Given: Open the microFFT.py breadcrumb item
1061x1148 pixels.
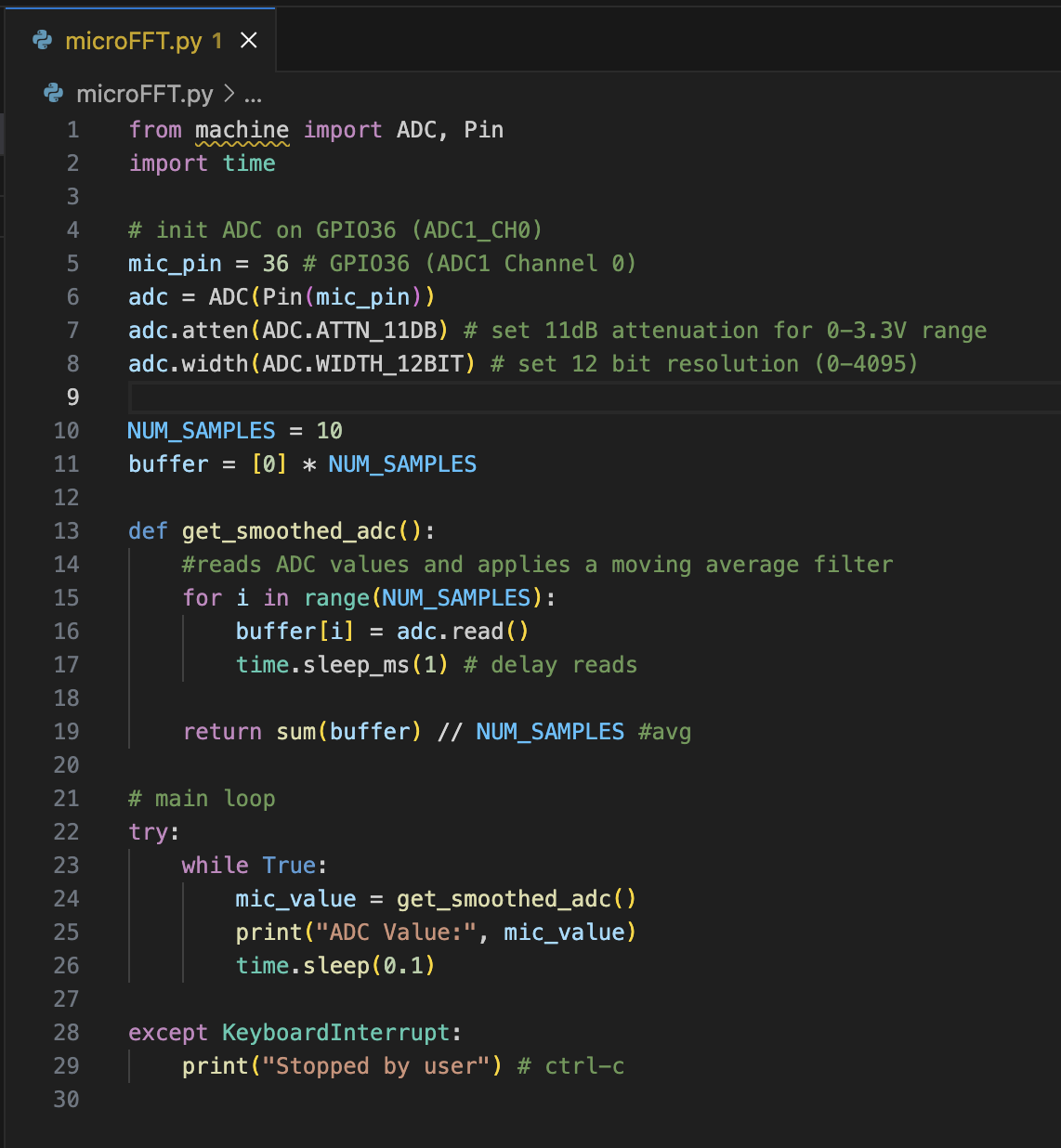Looking at the screenshot, I should [144, 94].
